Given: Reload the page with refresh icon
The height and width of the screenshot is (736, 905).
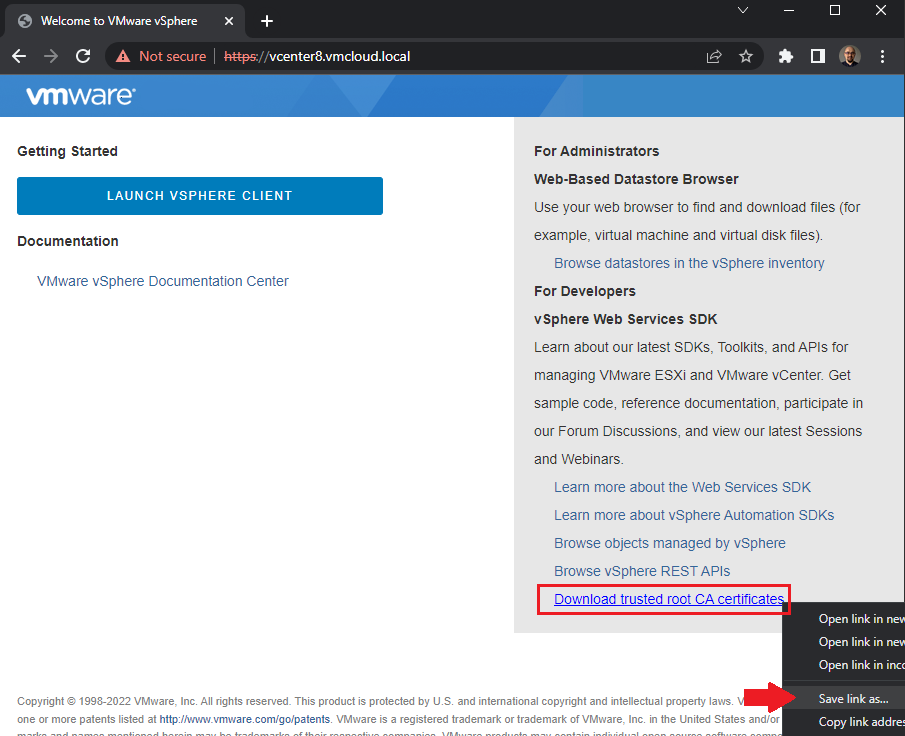Looking at the screenshot, I should [83, 57].
